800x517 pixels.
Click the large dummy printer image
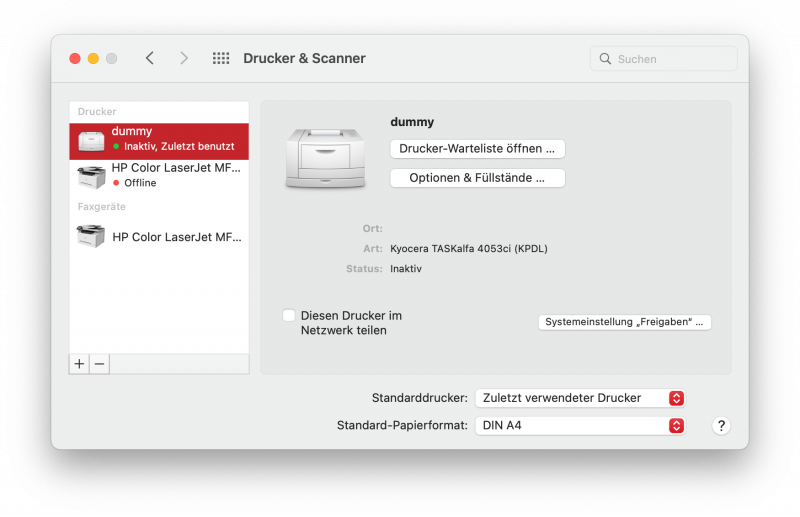[x=326, y=158]
